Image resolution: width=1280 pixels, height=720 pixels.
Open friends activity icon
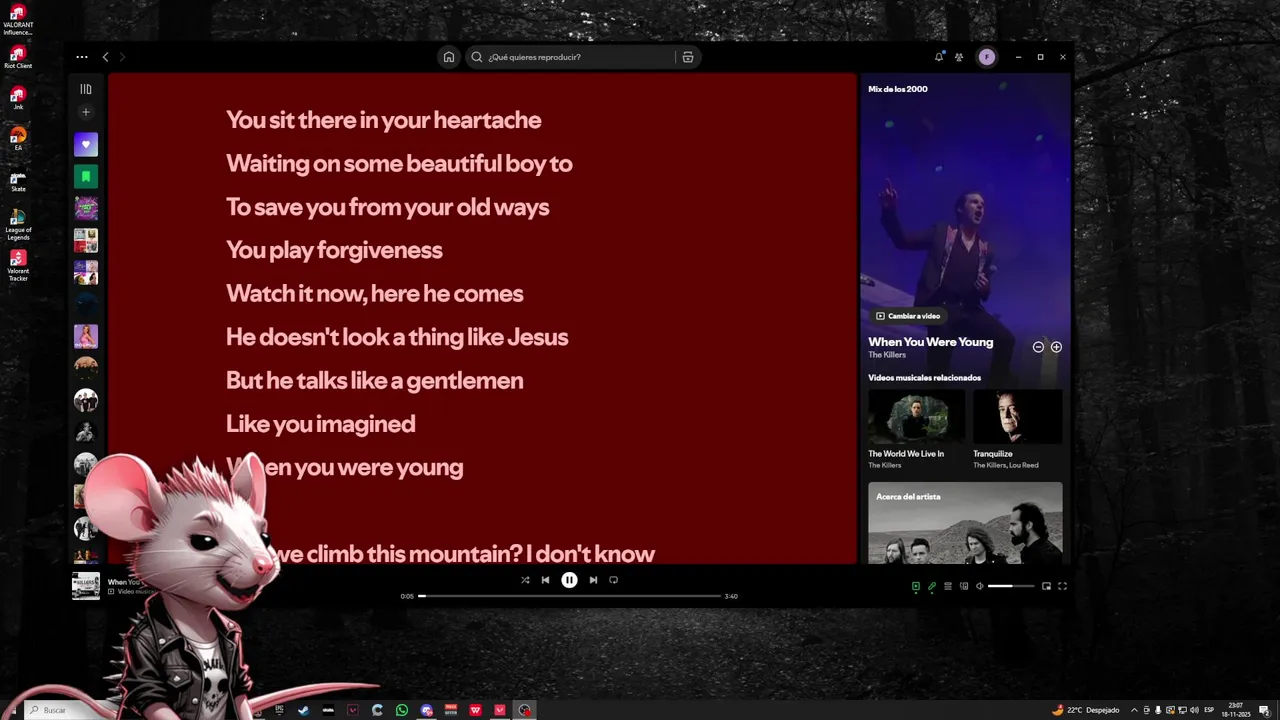(x=959, y=57)
